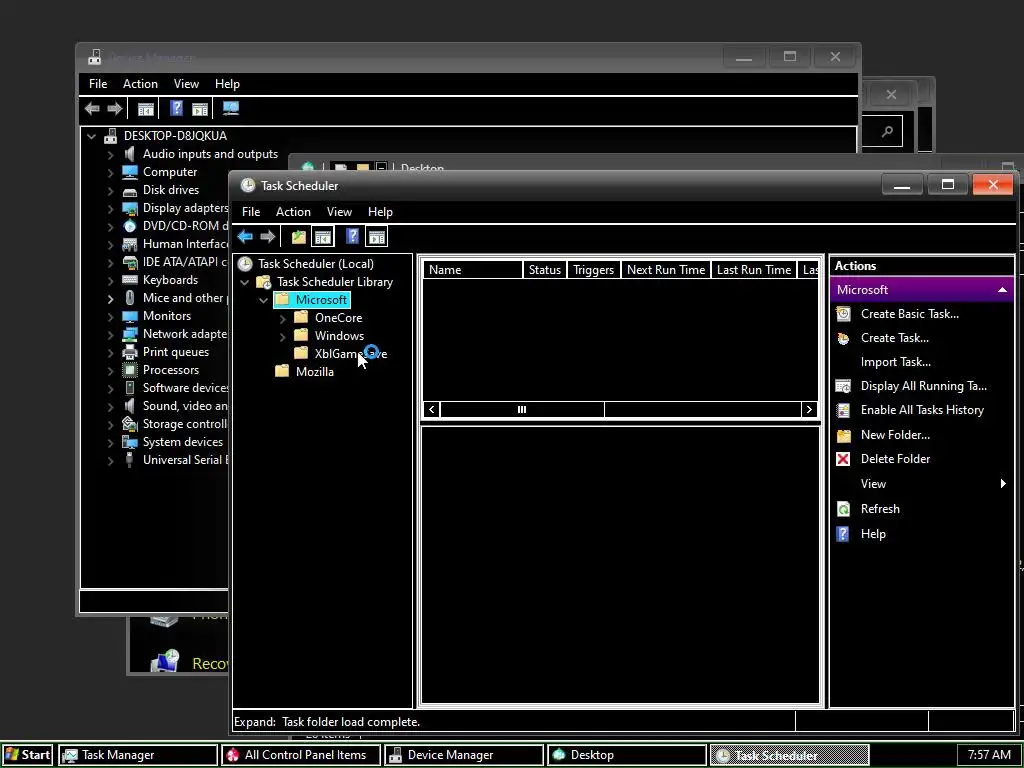Click the Forward arrow in Task Scheduler toolbar
Screen dimensions: 1024x768
(267, 236)
